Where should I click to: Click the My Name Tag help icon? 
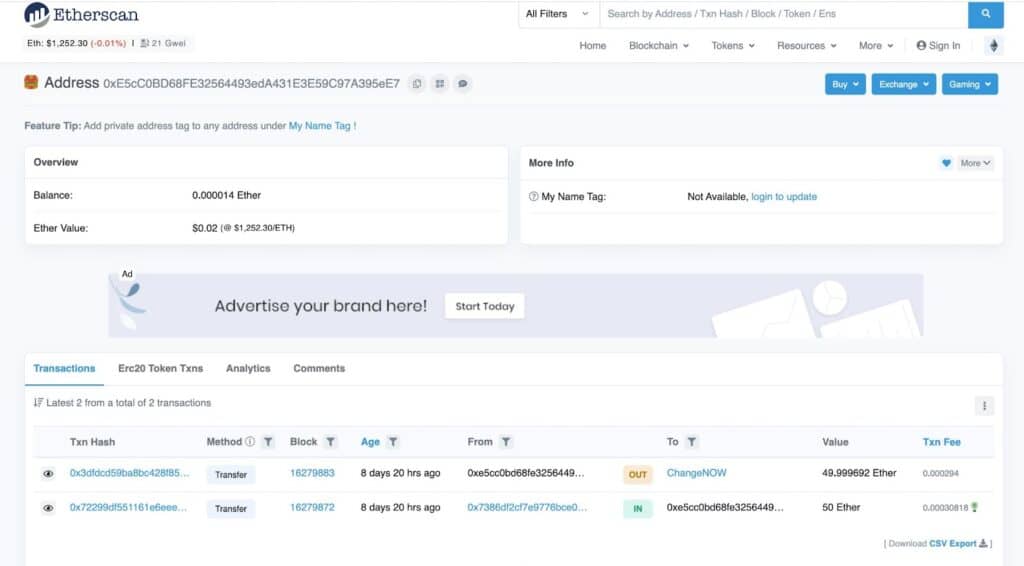pyautogui.click(x=534, y=197)
